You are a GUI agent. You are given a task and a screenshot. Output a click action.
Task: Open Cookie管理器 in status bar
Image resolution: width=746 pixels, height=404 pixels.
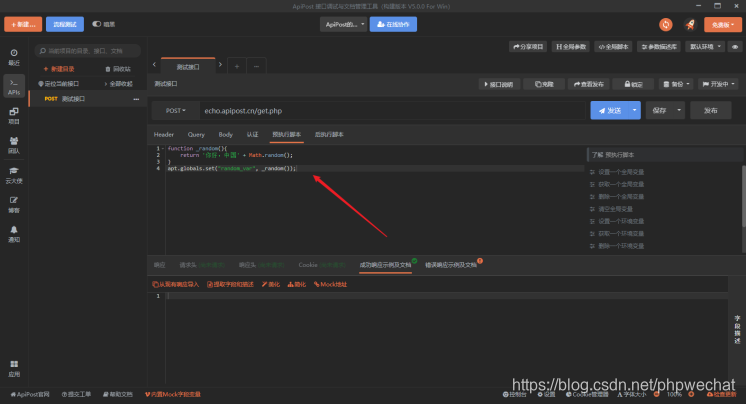tap(587, 394)
